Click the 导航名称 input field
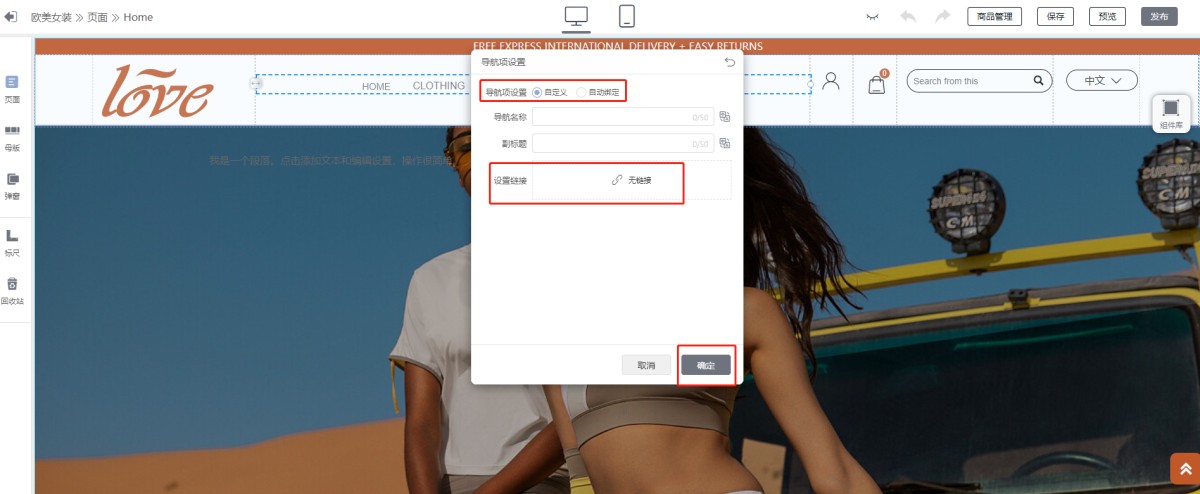This screenshot has width=1200, height=494. tap(622, 117)
